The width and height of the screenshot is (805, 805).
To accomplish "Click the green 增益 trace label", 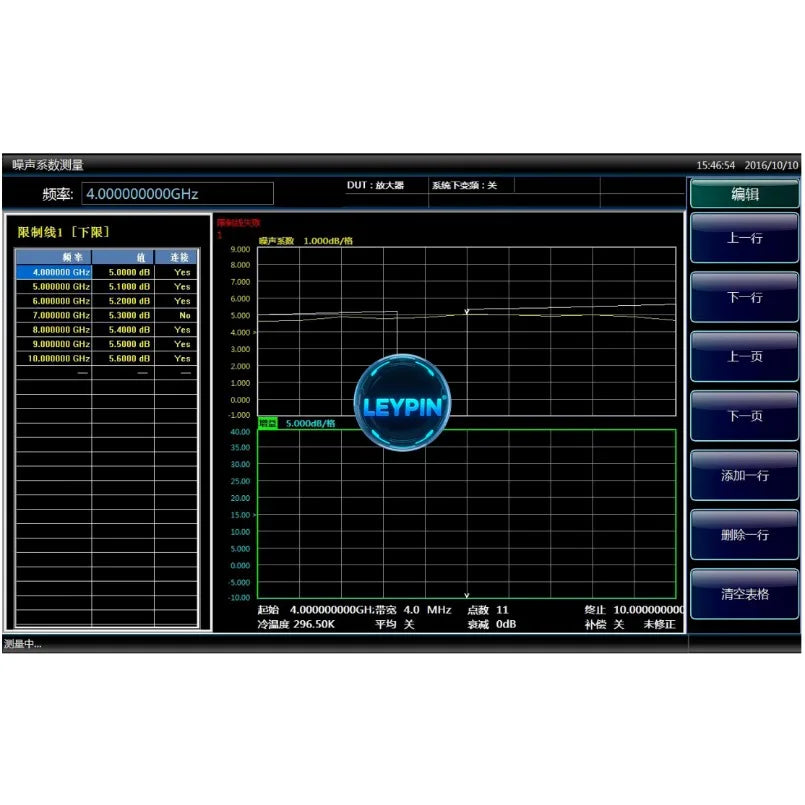I will 267,423.
